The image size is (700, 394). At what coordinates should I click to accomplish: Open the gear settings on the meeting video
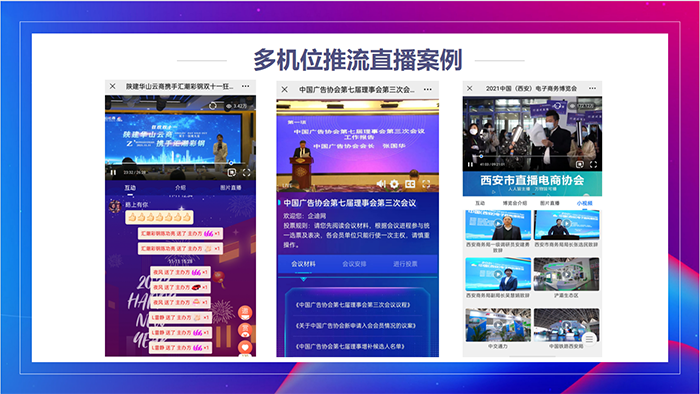(x=394, y=184)
